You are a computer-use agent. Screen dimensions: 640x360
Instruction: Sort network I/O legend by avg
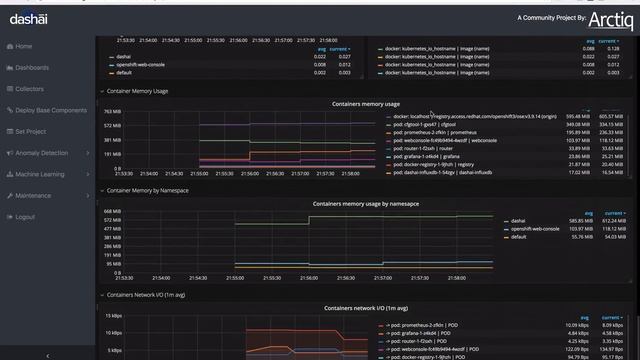point(584,318)
